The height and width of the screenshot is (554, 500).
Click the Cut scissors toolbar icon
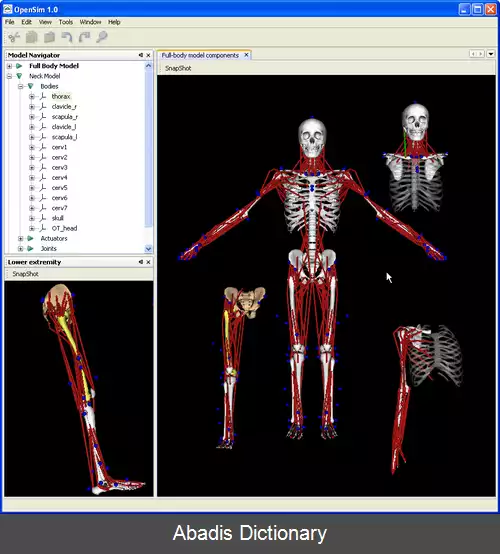point(14,37)
